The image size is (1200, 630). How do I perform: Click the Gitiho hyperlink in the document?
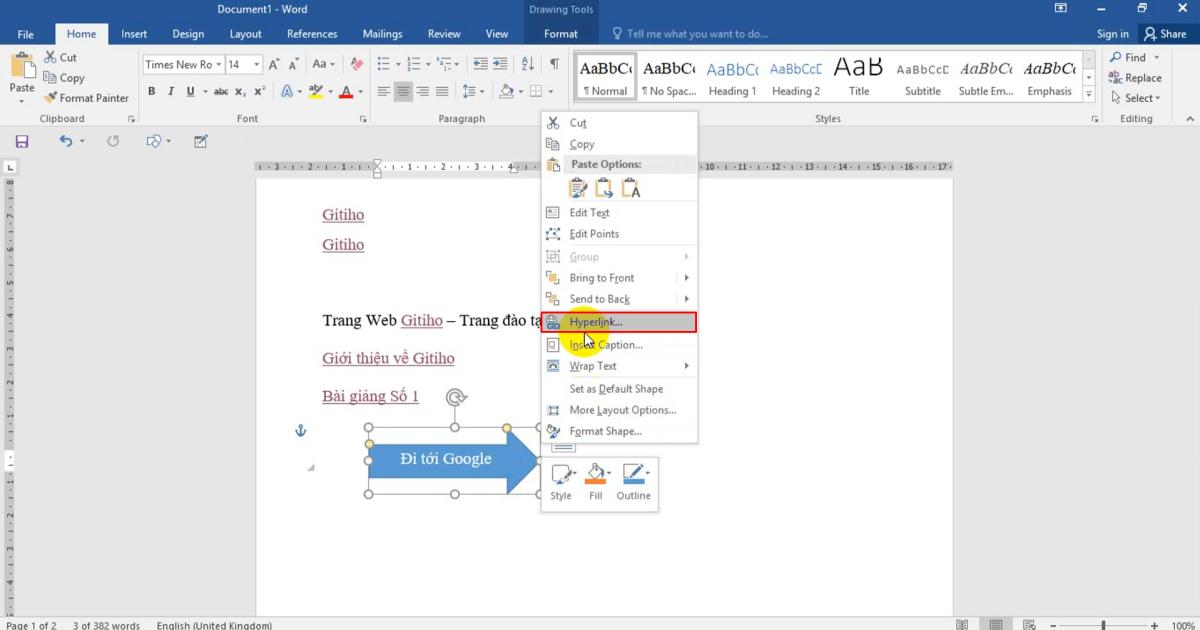point(343,214)
